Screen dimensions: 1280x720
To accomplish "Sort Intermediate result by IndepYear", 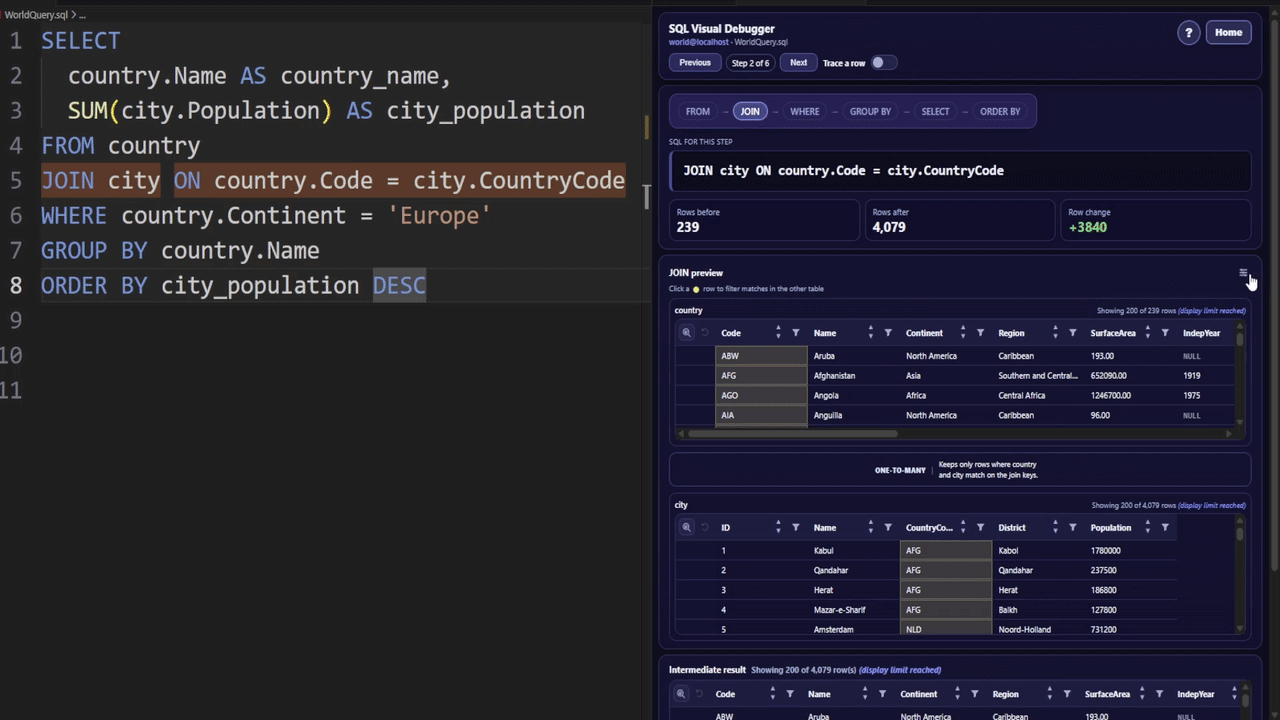I will pyautogui.click(x=1233, y=694).
